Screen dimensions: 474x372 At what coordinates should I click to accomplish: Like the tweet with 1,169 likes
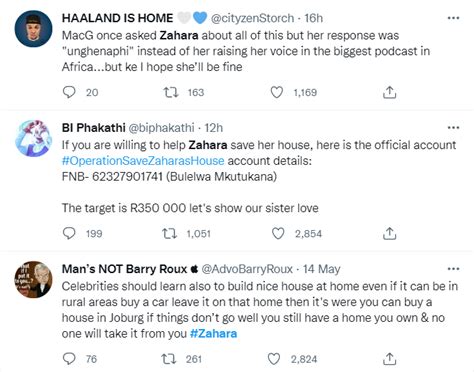(277, 92)
